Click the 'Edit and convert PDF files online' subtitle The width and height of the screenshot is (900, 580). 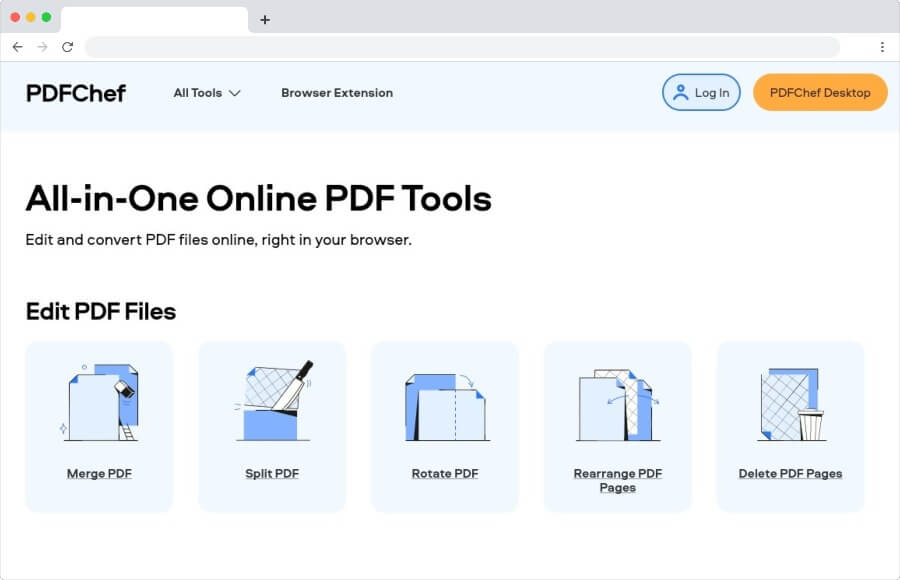pos(218,240)
